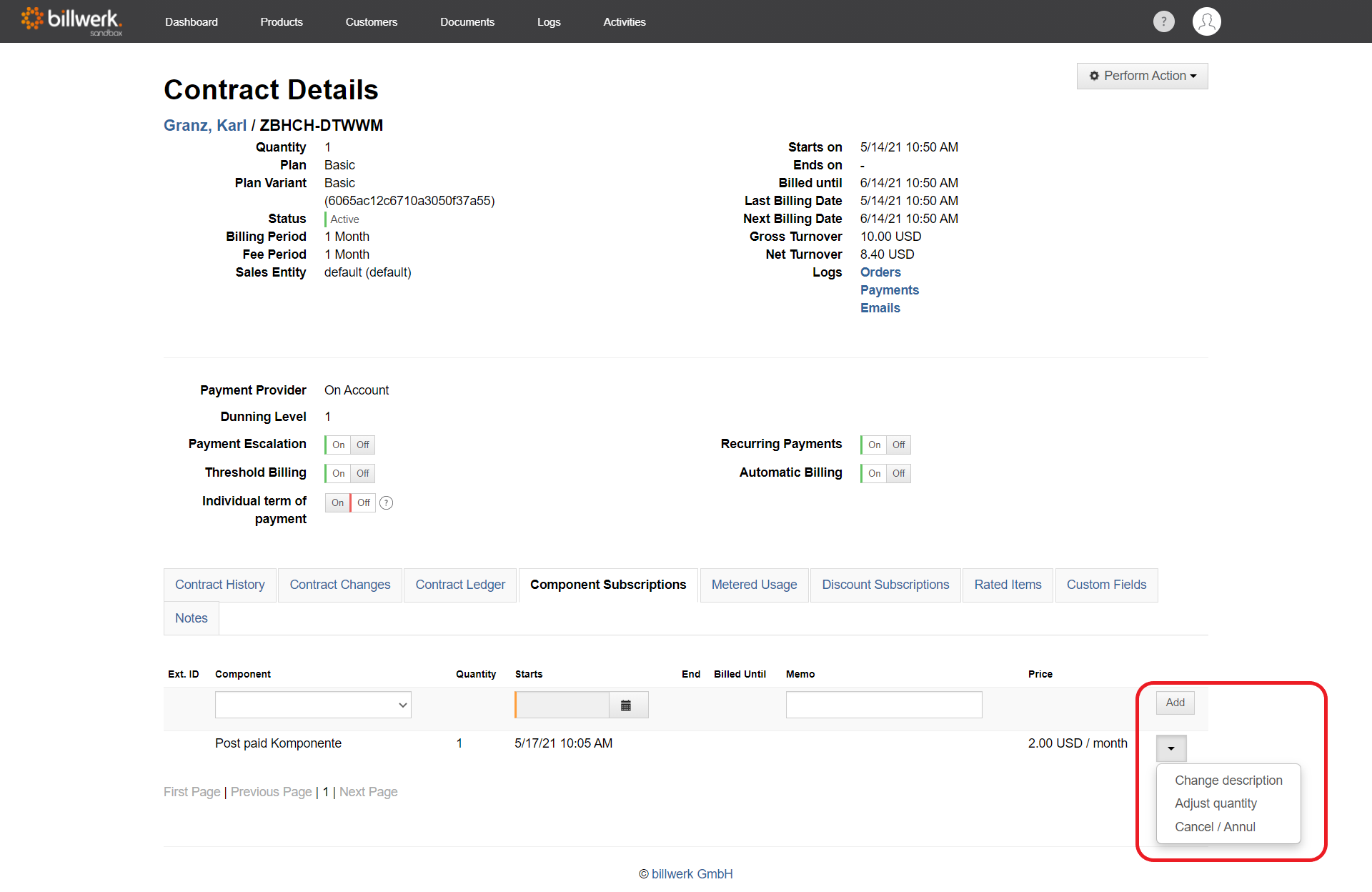Image resolution: width=1372 pixels, height=892 pixels.
Task: Toggle the Post paid Komponente actions caret
Action: [x=1171, y=748]
